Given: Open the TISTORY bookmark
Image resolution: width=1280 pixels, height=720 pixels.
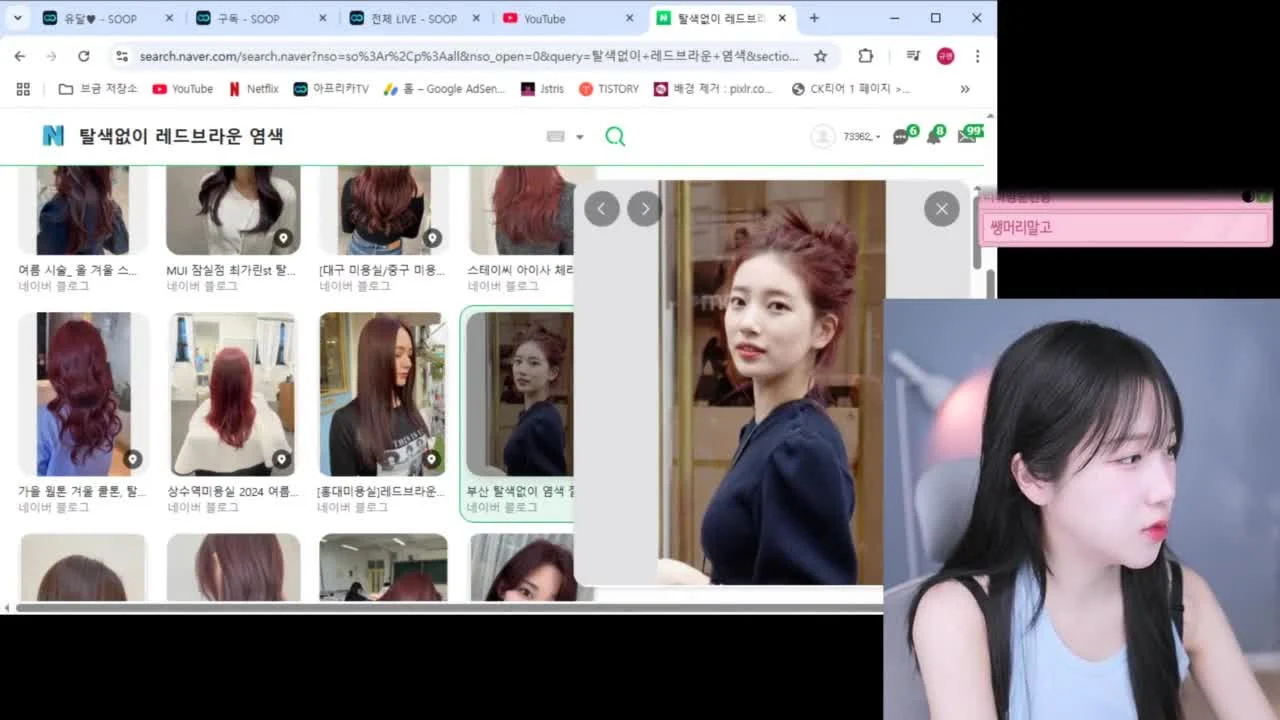Looking at the screenshot, I should coord(608,89).
